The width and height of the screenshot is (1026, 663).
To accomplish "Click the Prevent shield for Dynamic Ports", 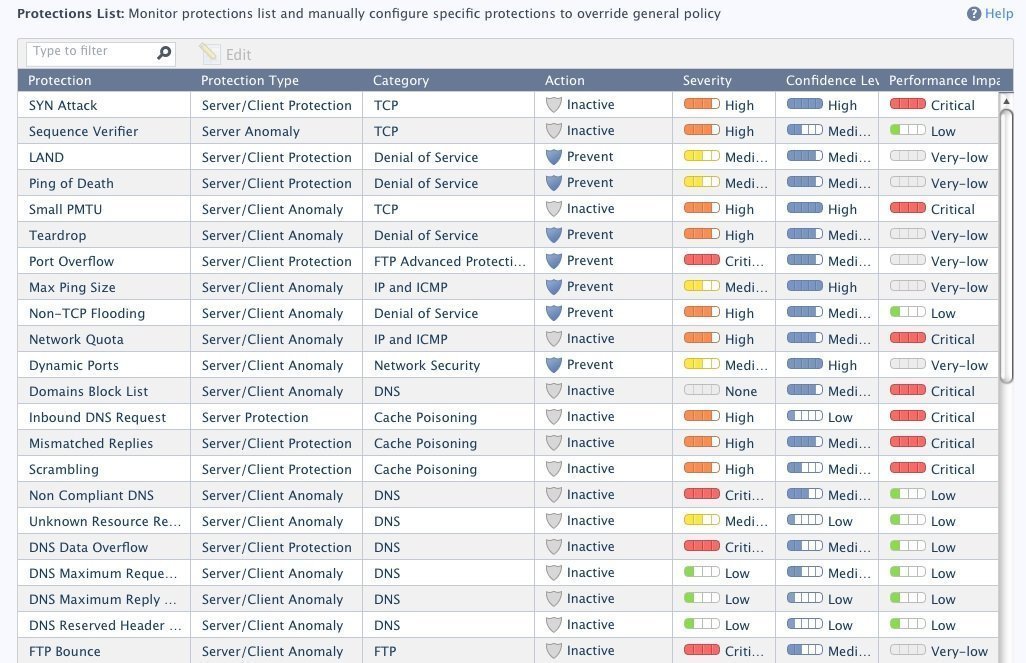I will click(554, 365).
